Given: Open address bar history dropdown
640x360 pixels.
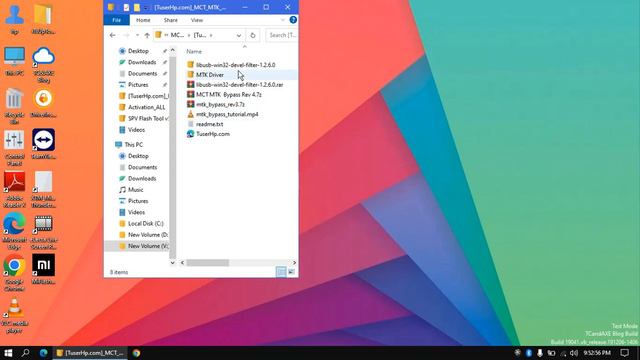Looking at the screenshot, I should coord(239,36).
